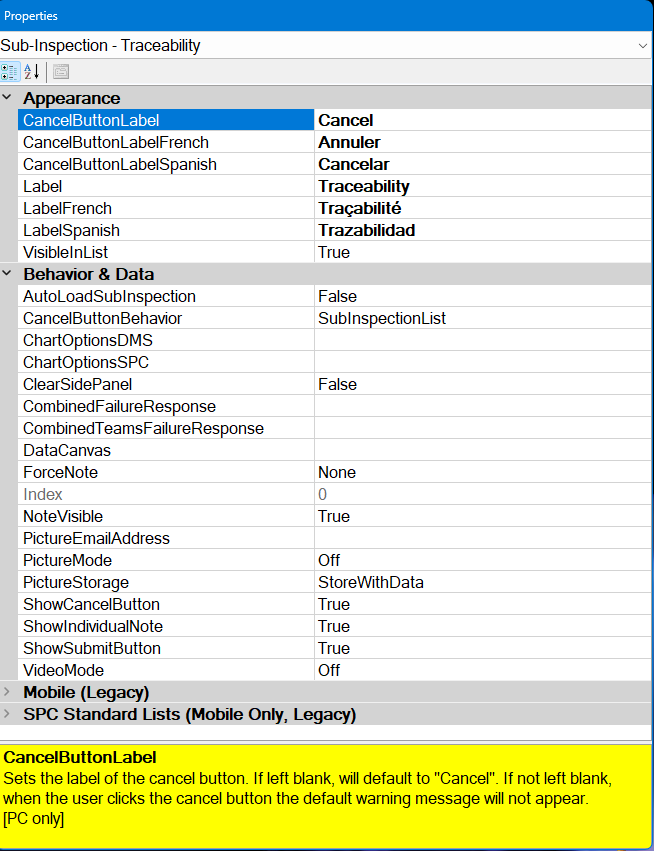This screenshot has height=851, width=654.
Task: Click the Categorized view toolbar icon
Action: [10, 71]
